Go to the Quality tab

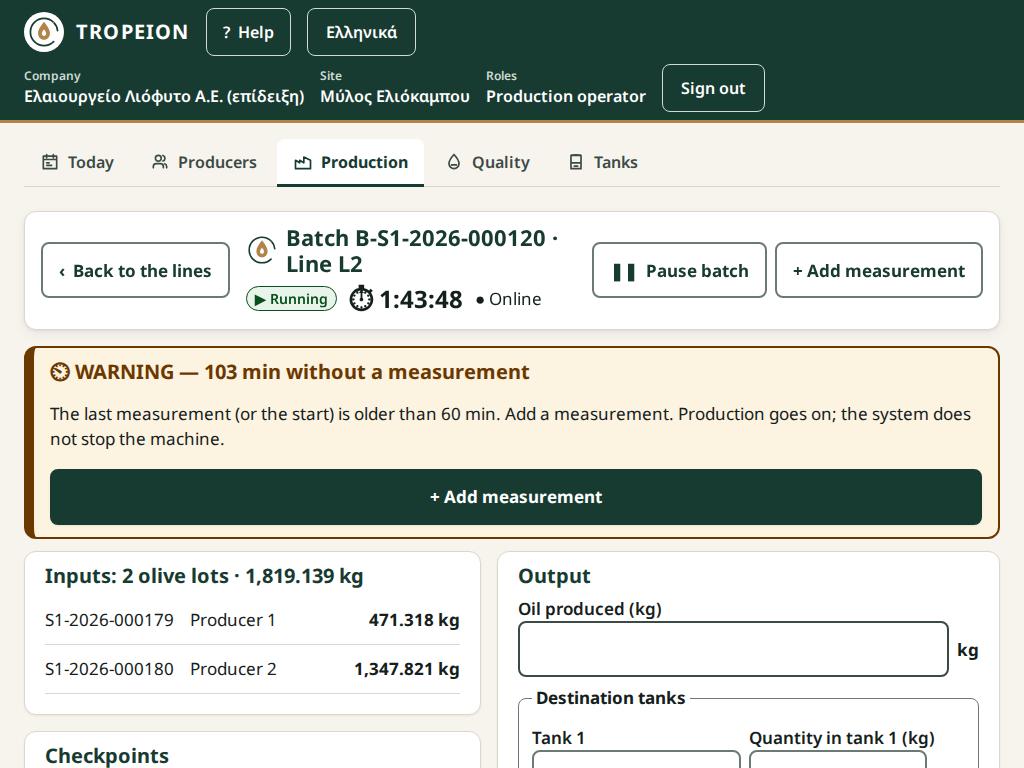point(488,163)
